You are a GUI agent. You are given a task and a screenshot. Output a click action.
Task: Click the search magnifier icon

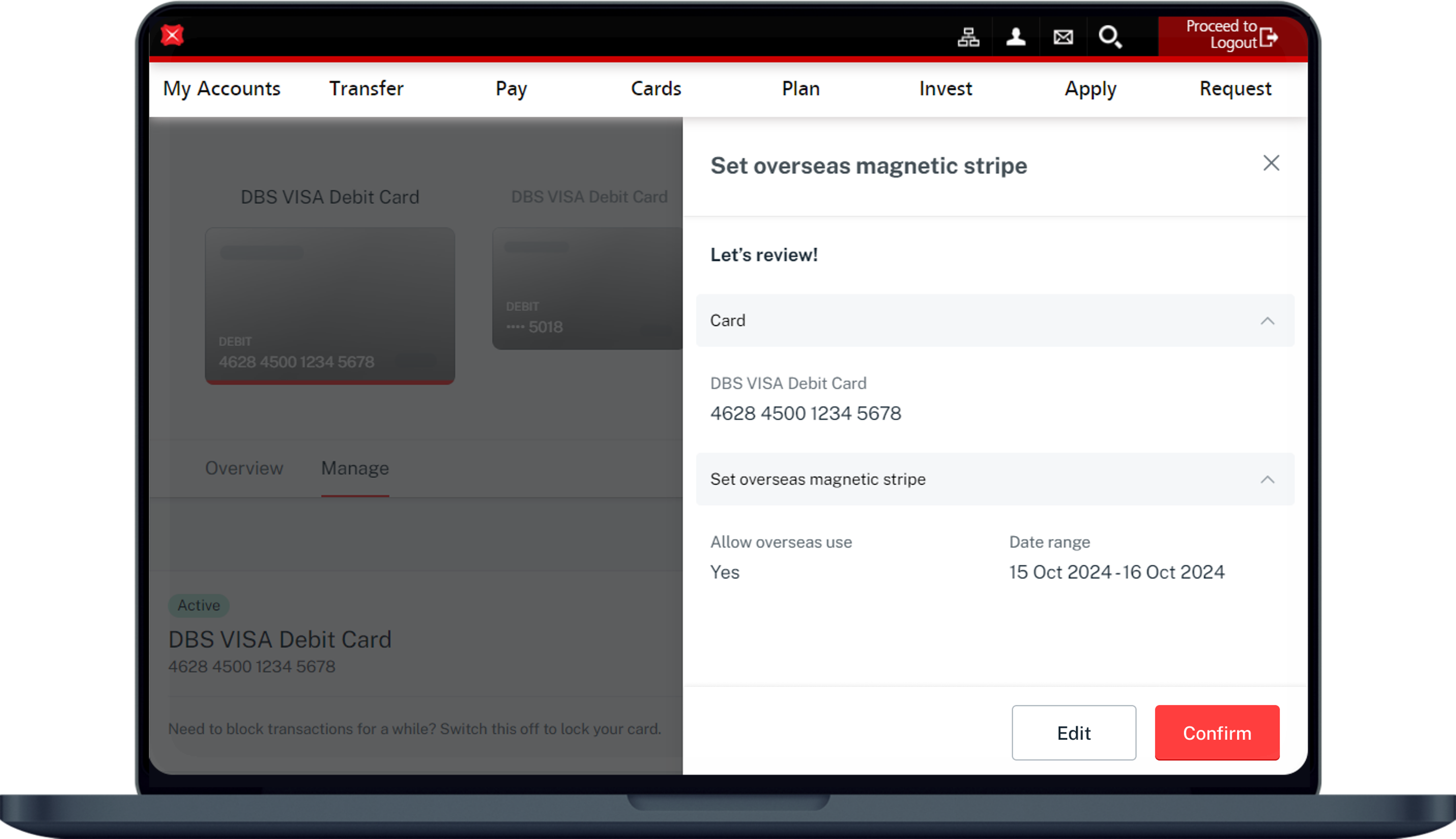click(x=1110, y=37)
